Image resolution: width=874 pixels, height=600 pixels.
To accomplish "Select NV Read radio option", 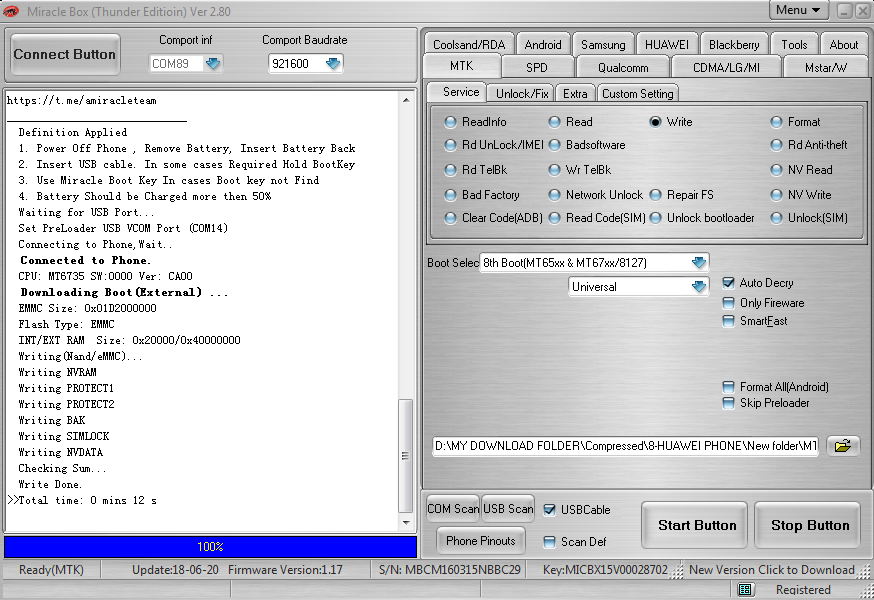I will click(x=776, y=170).
